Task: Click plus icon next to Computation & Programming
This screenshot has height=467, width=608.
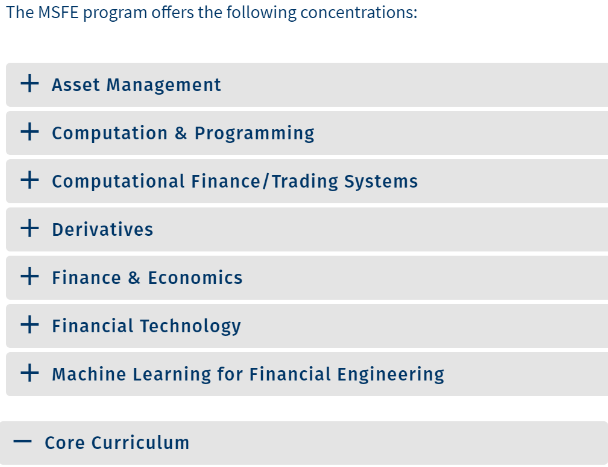Action: pos(30,132)
